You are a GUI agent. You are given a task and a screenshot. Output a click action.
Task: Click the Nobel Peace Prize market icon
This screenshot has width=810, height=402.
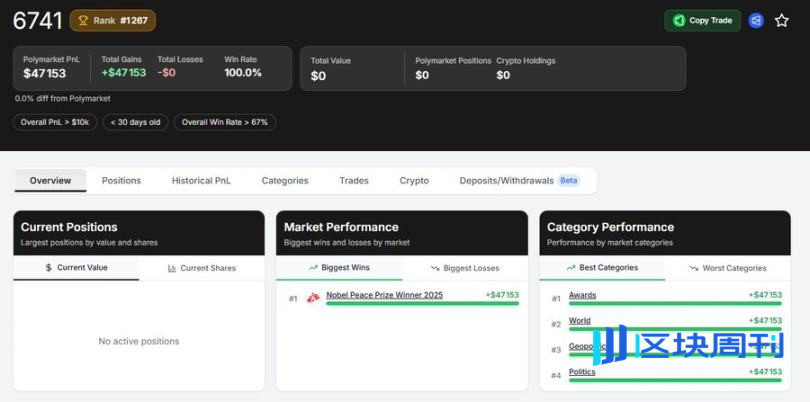click(x=313, y=298)
